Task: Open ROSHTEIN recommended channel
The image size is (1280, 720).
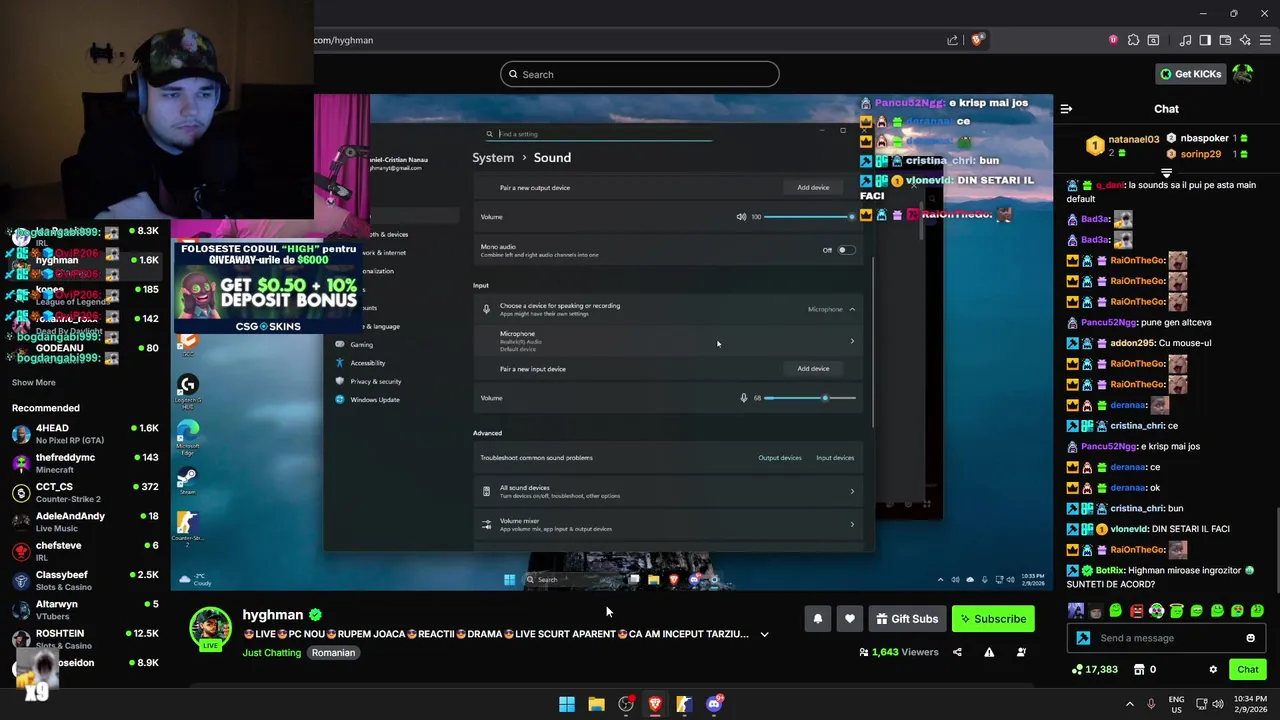Action: [x=84, y=639]
